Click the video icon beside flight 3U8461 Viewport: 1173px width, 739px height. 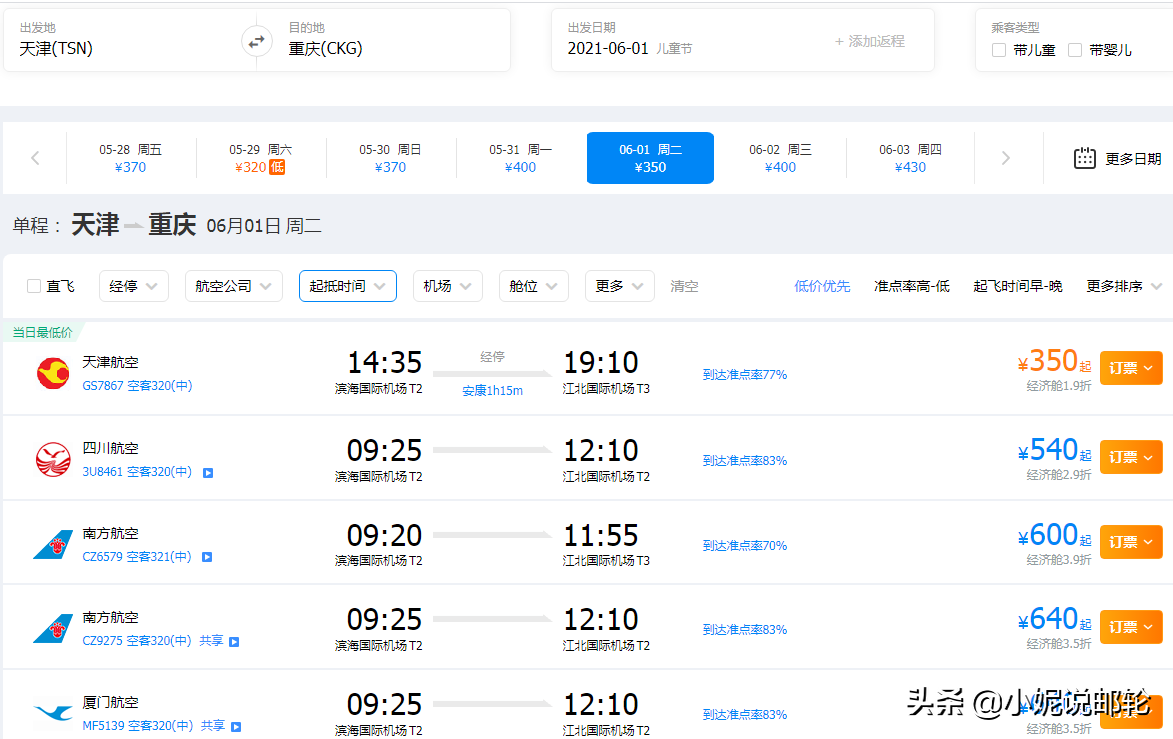click(x=207, y=472)
